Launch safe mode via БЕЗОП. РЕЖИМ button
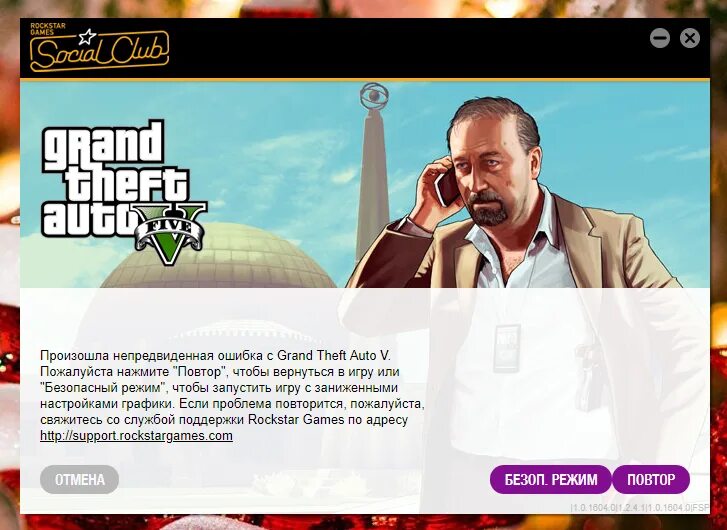 [x=550, y=479]
